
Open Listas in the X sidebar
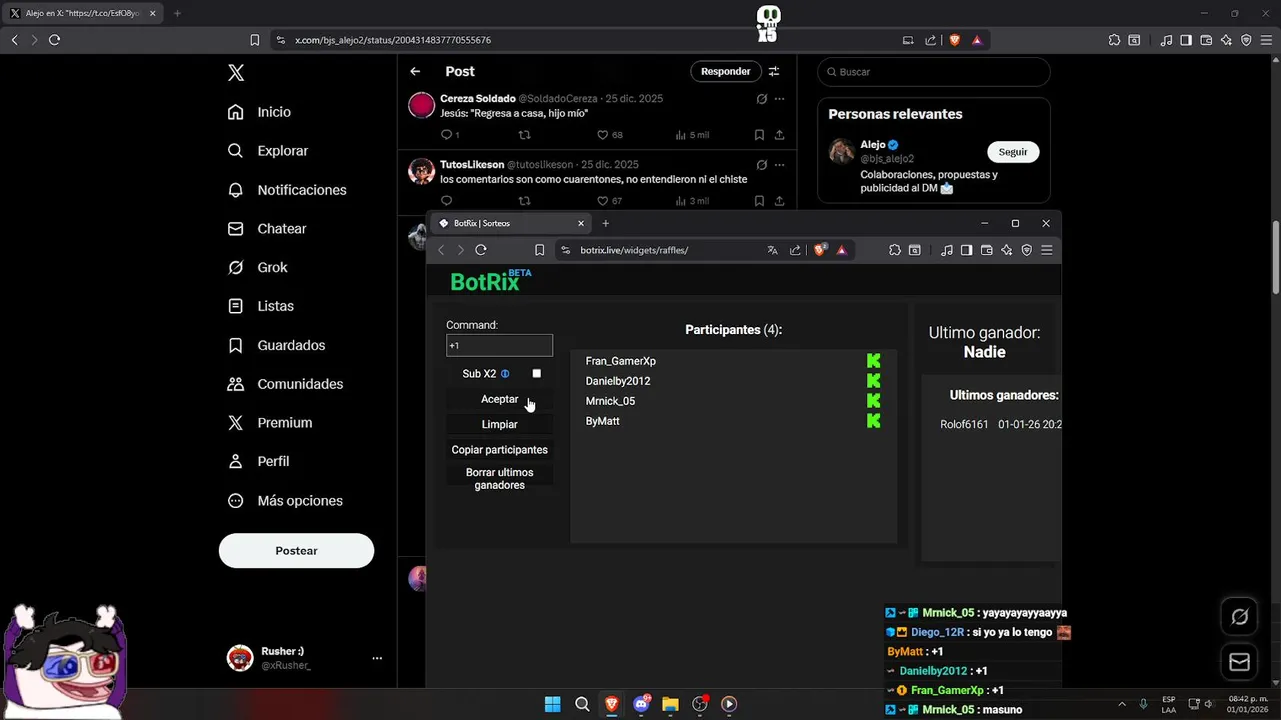260,306
